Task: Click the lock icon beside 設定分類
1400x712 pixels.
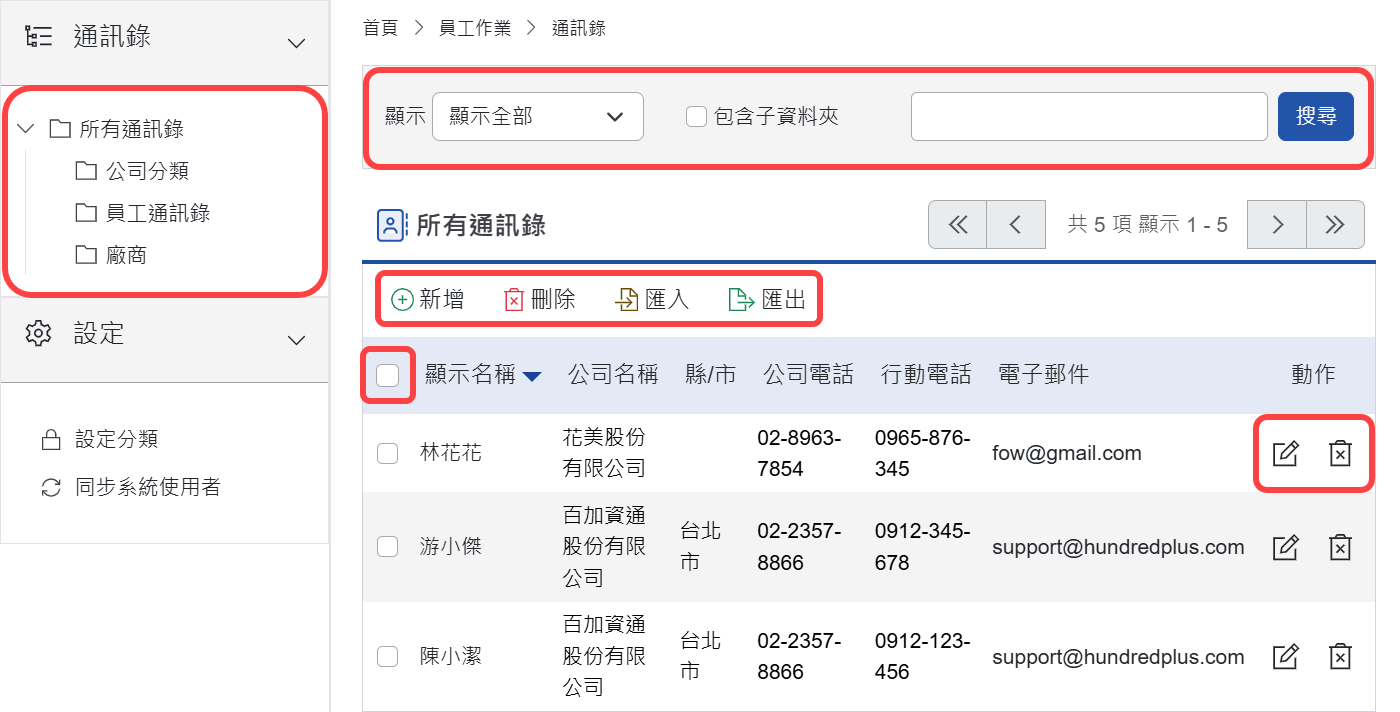Action: (x=50, y=440)
